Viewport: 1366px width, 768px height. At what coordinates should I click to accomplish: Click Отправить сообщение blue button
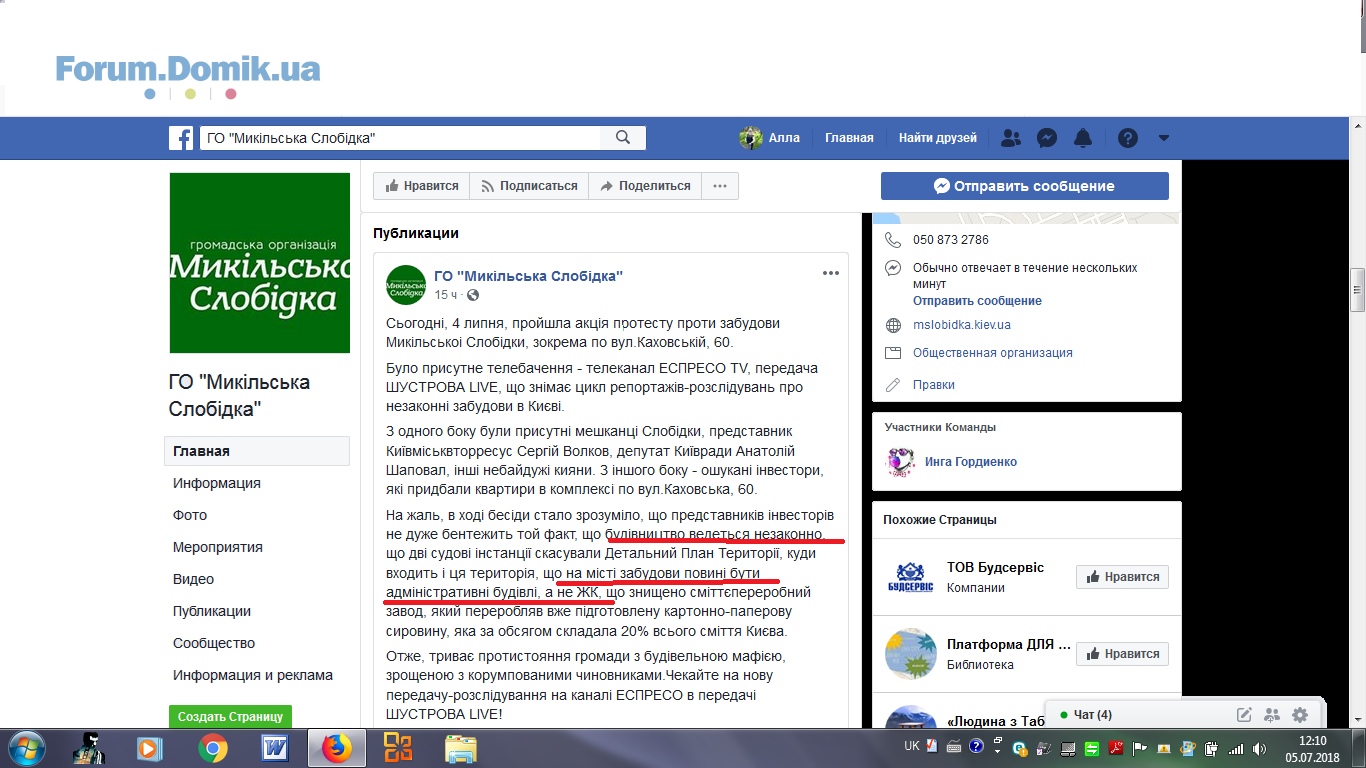pos(1025,186)
